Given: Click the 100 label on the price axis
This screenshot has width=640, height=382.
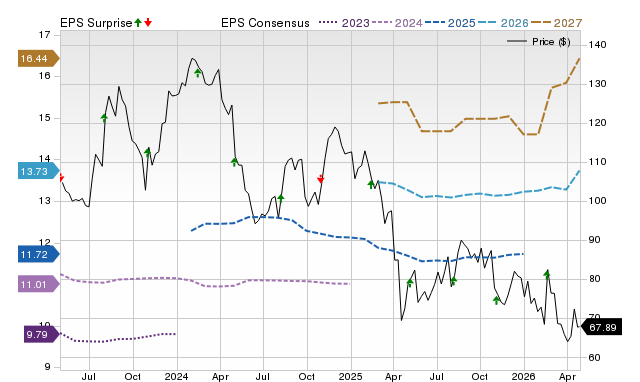Looking at the screenshot, I should click(x=597, y=201).
